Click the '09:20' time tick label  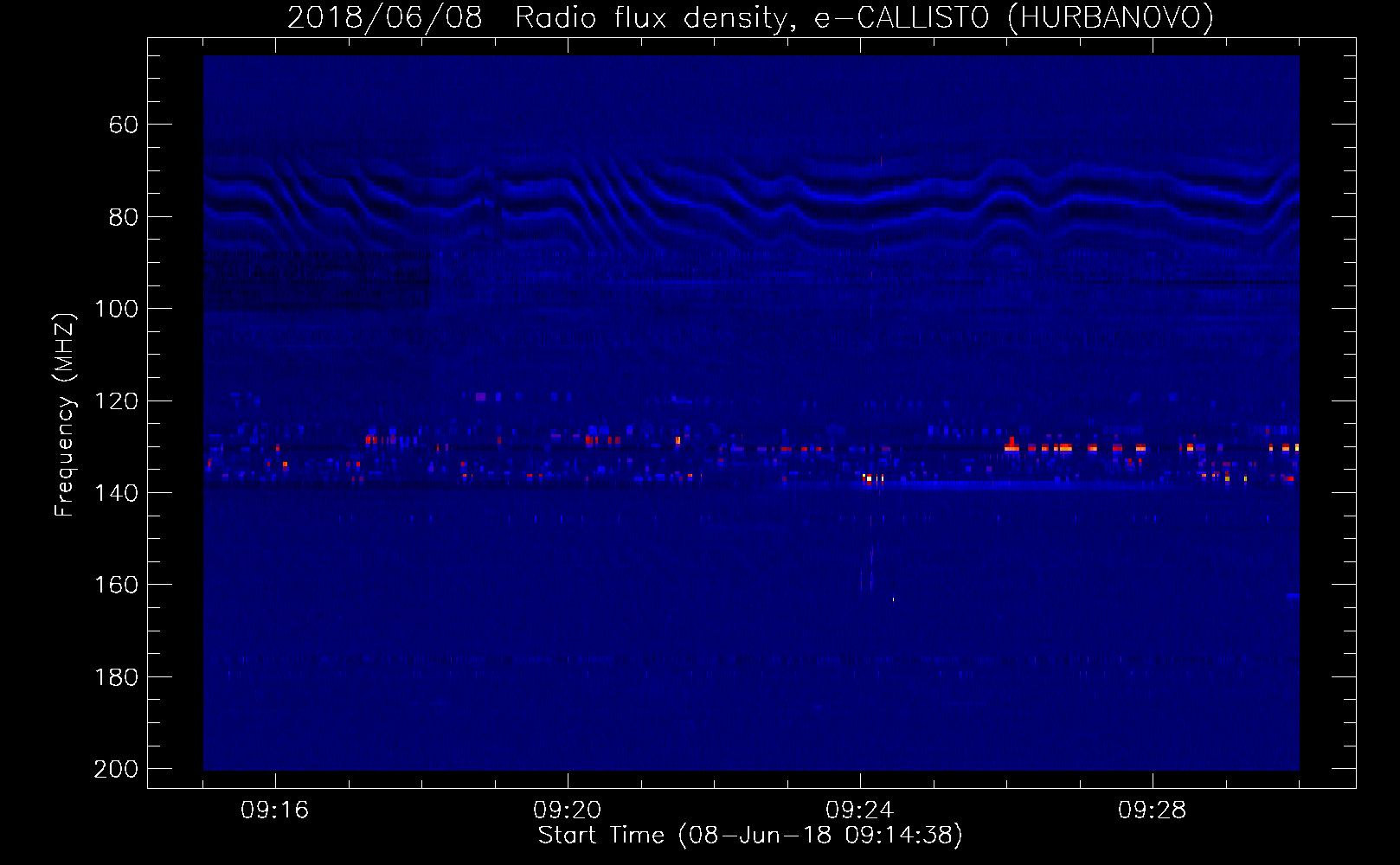567,810
